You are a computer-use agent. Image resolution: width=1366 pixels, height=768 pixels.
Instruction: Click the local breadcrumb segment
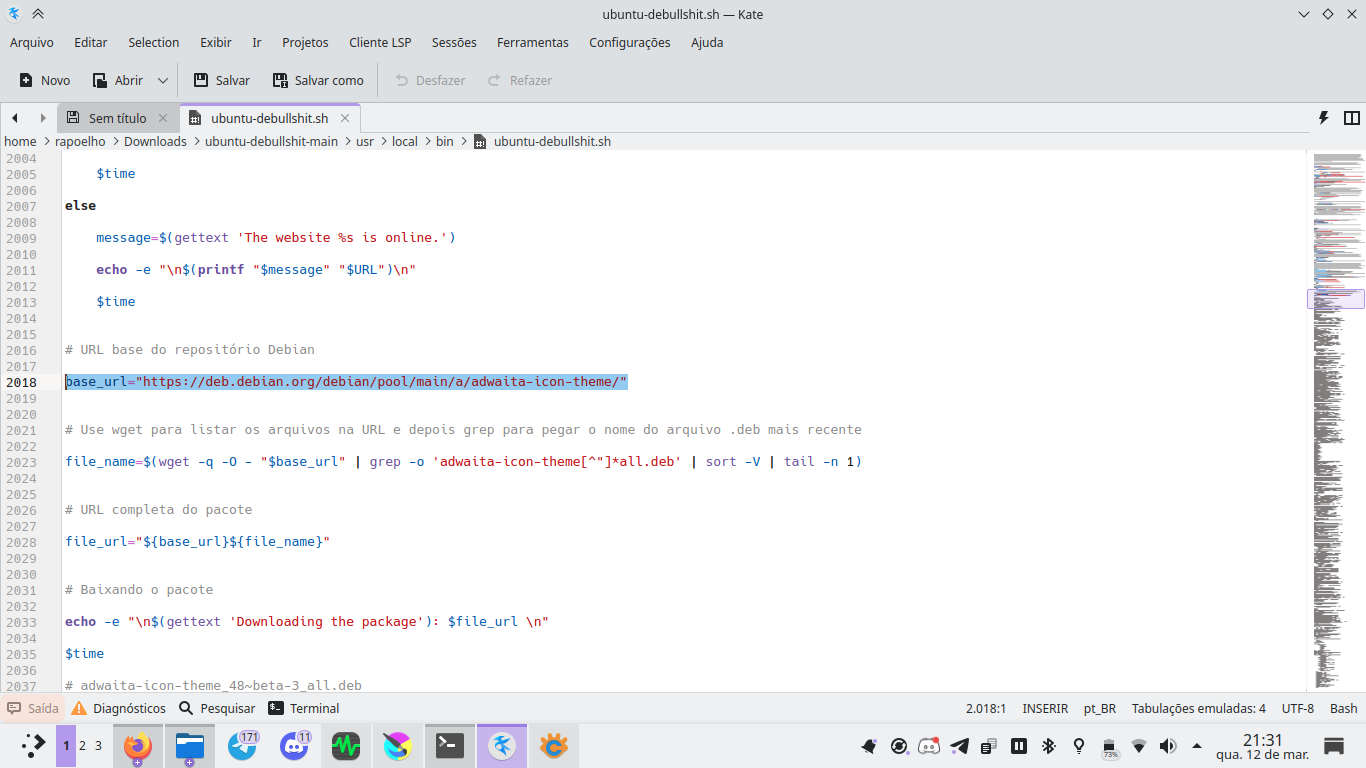pos(405,142)
